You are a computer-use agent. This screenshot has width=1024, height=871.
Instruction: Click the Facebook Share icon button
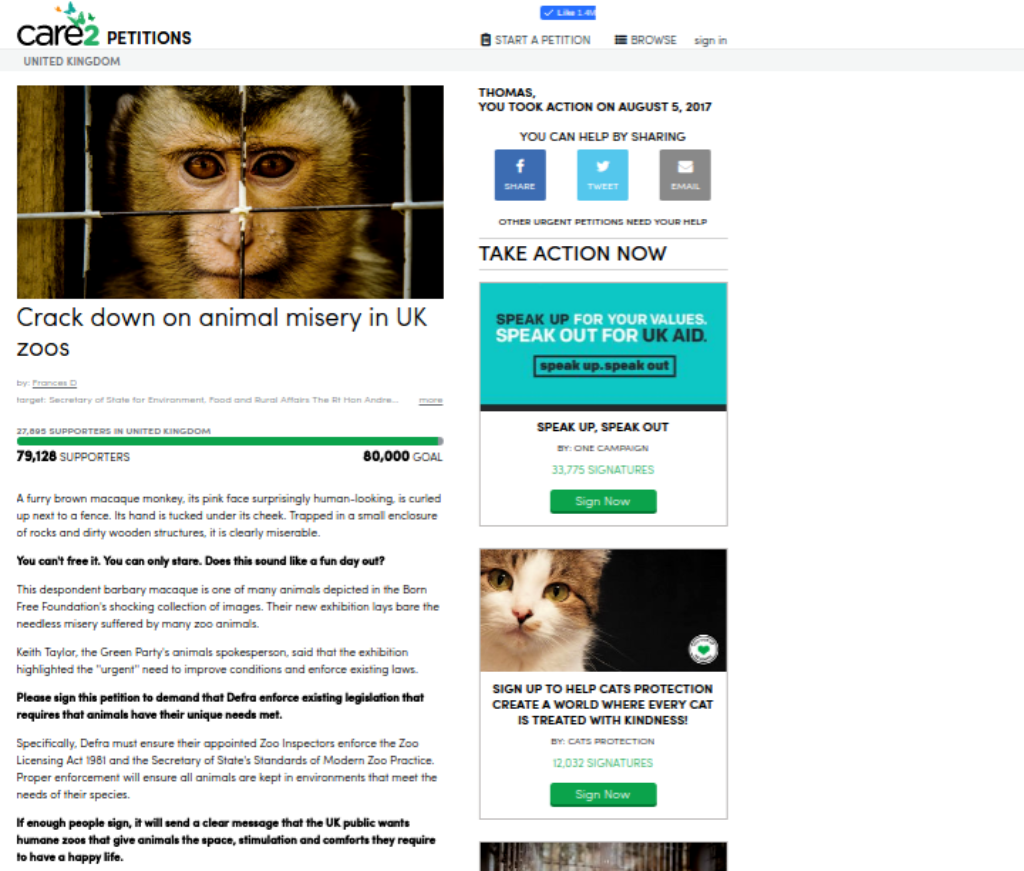tap(520, 175)
